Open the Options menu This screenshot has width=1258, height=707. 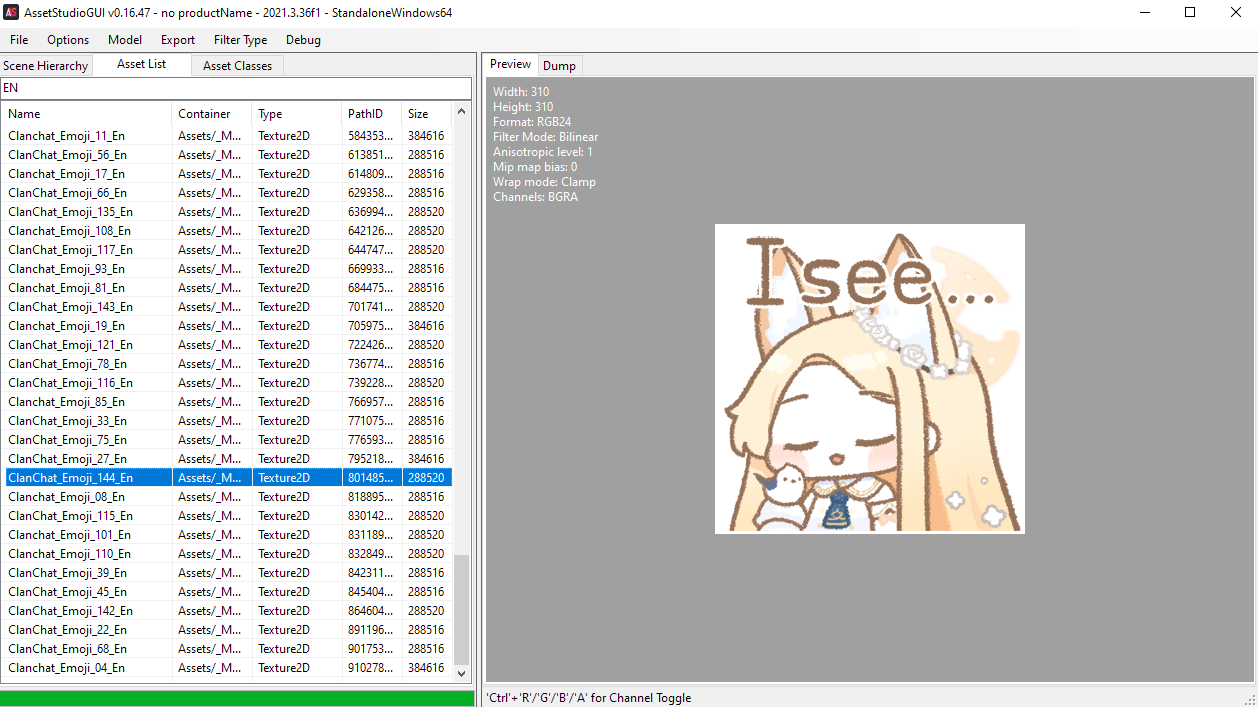pyautogui.click(x=68, y=40)
